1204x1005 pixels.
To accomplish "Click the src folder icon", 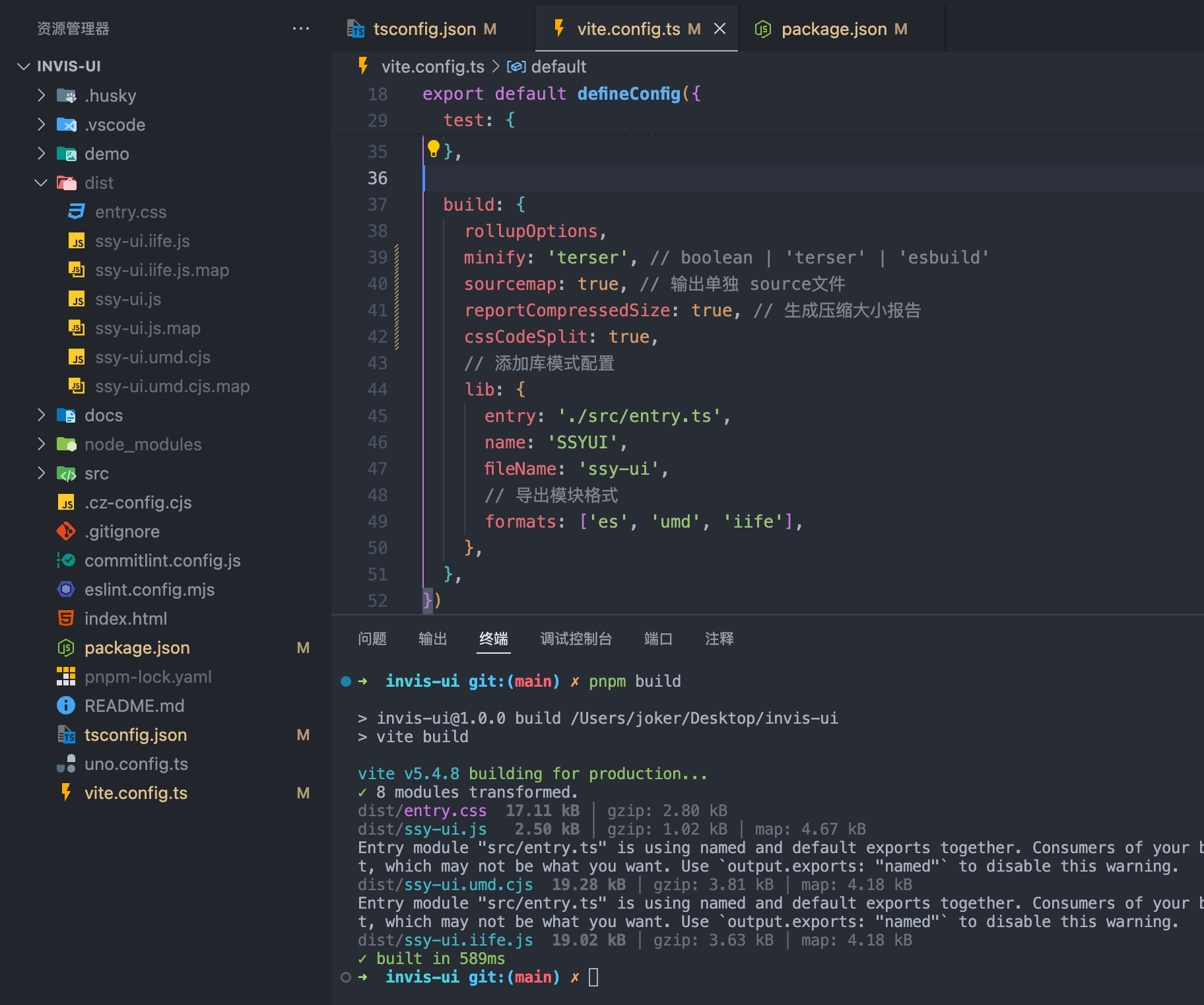I will (66, 473).
